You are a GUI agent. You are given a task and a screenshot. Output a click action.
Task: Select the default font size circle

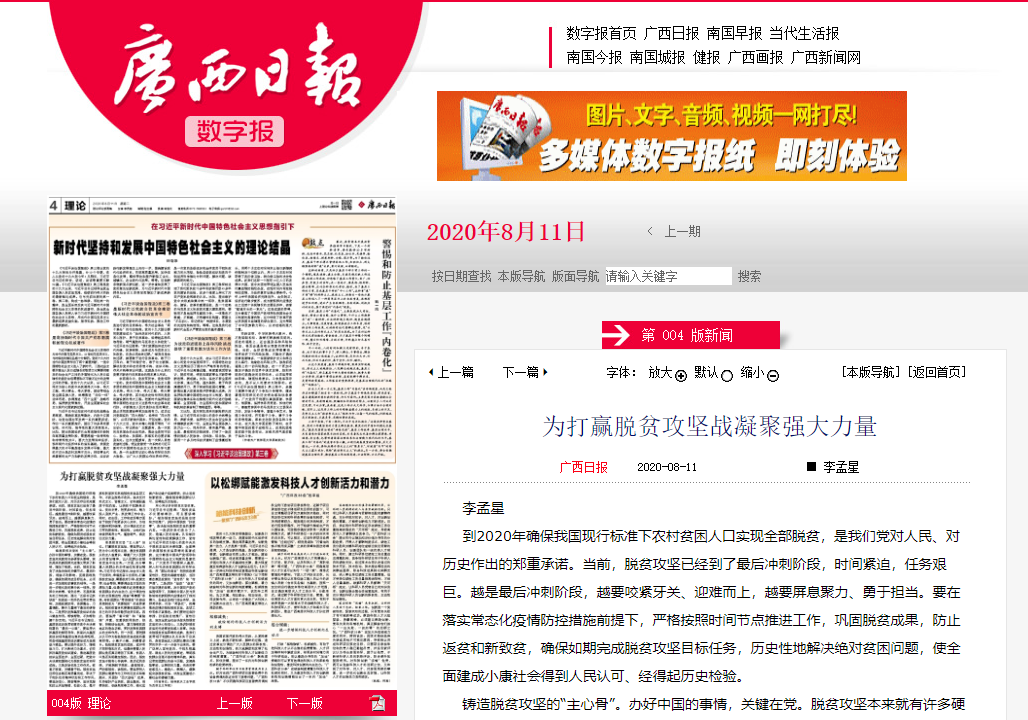coord(727,375)
